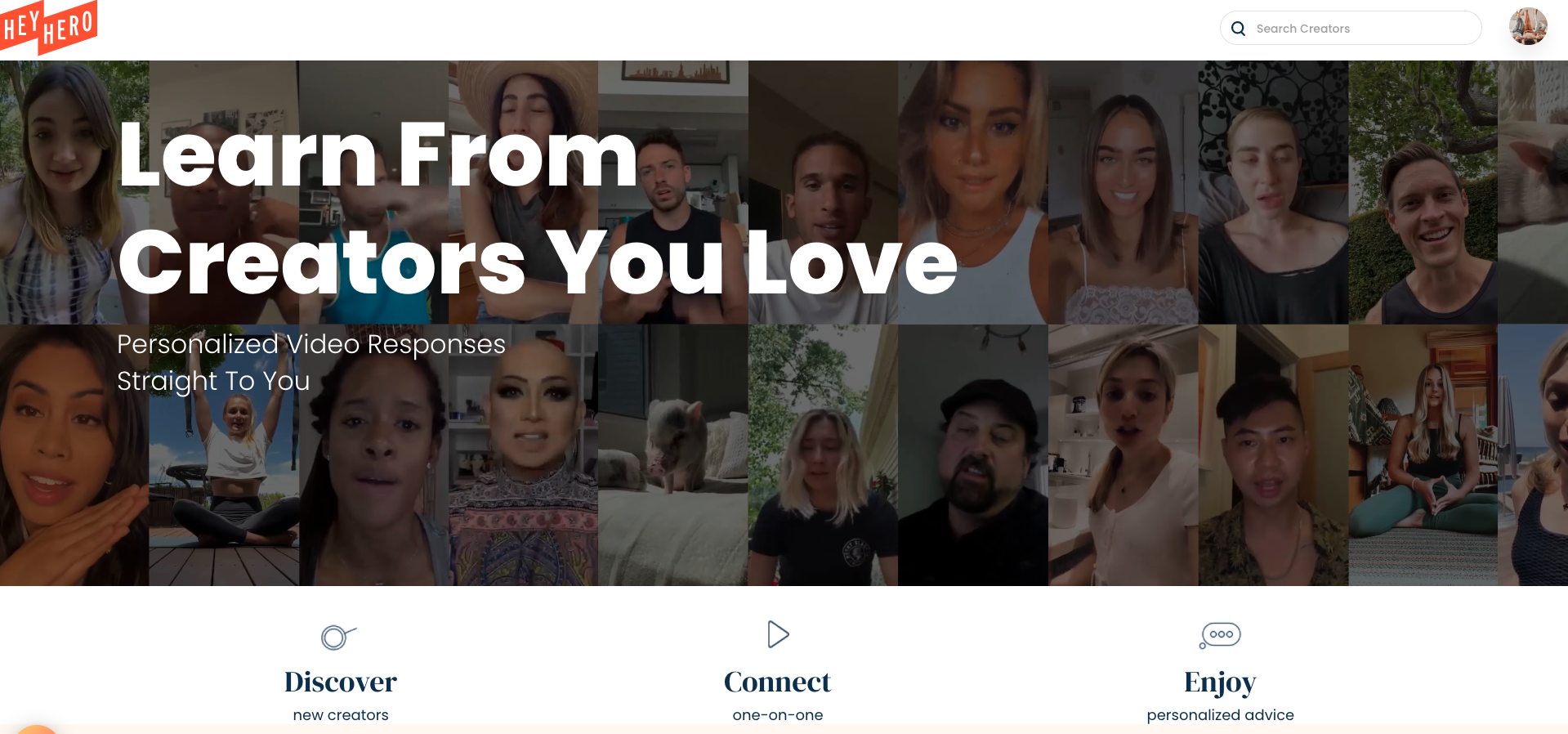
Task: Click the magnifying glass search icon
Action: point(1238,29)
